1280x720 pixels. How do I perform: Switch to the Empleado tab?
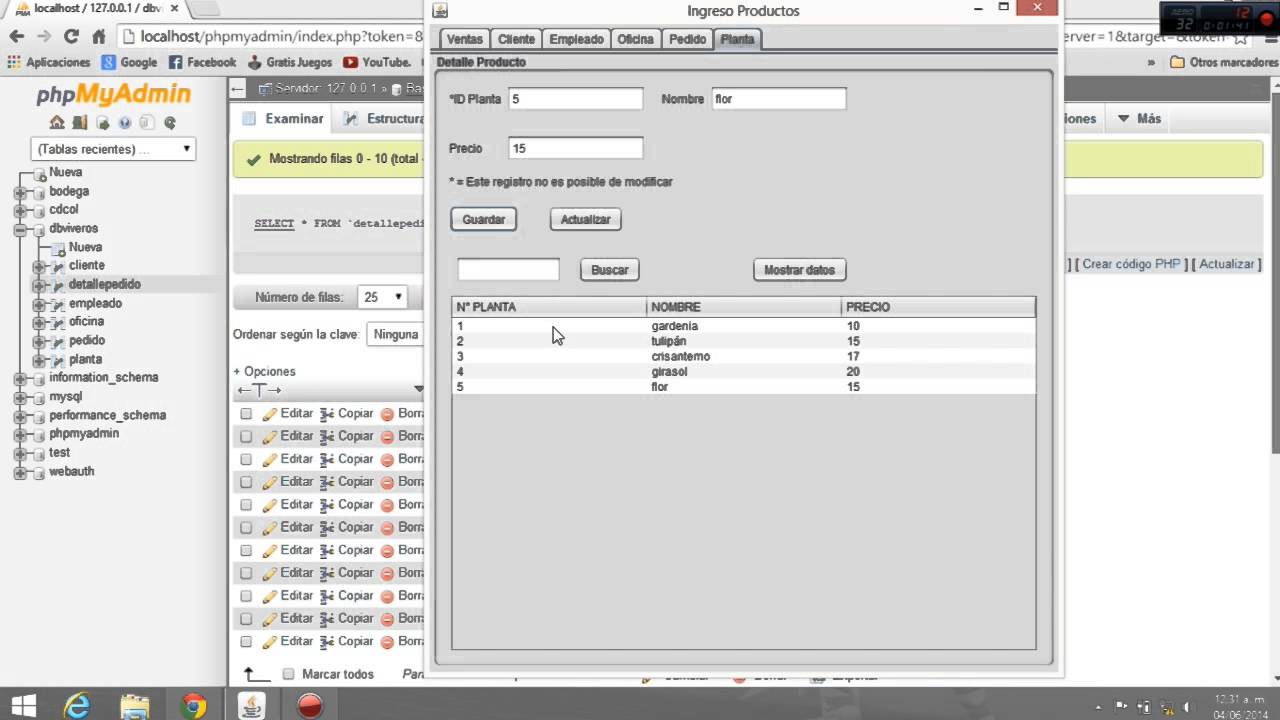(x=576, y=39)
